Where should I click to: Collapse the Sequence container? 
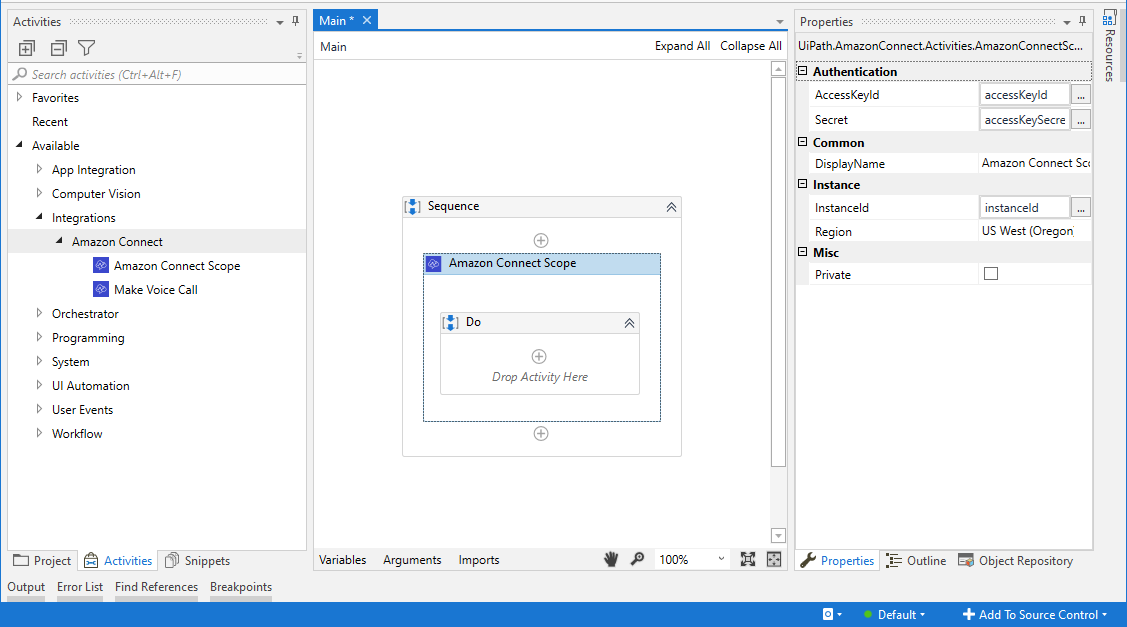[671, 207]
